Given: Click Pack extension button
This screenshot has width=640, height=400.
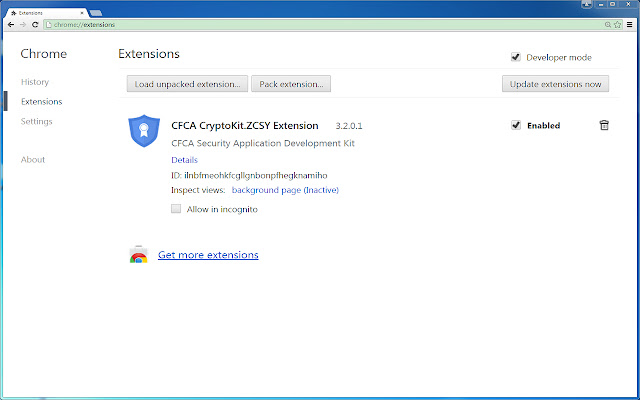Looking at the screenshot, I should click(291, 84).
